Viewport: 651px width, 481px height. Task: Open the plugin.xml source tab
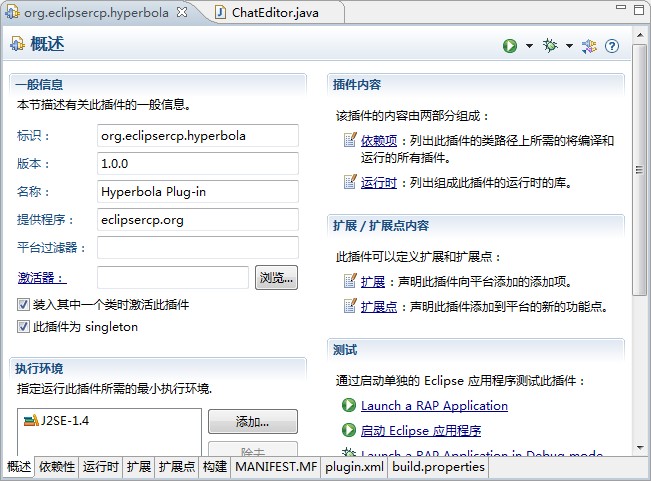(x=354, y=466)
